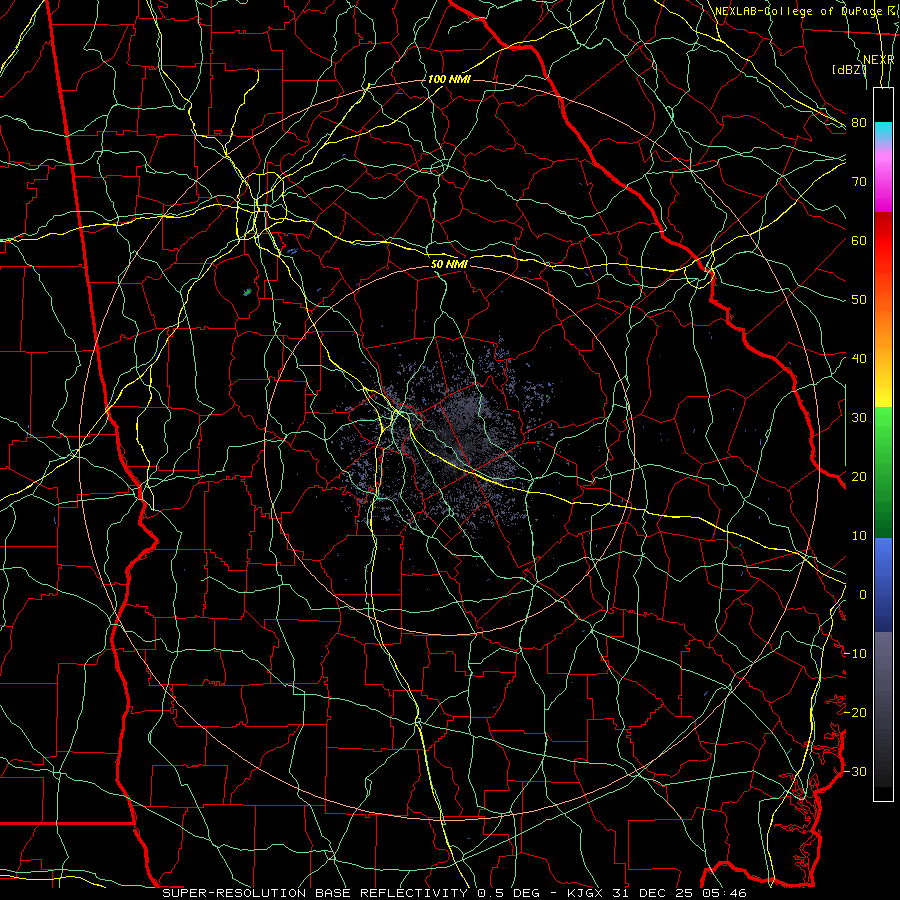The width and height of the screenshot is (900, 900).
Task: Click the 40 value on the dBZ scale
Action: point(859,359)
